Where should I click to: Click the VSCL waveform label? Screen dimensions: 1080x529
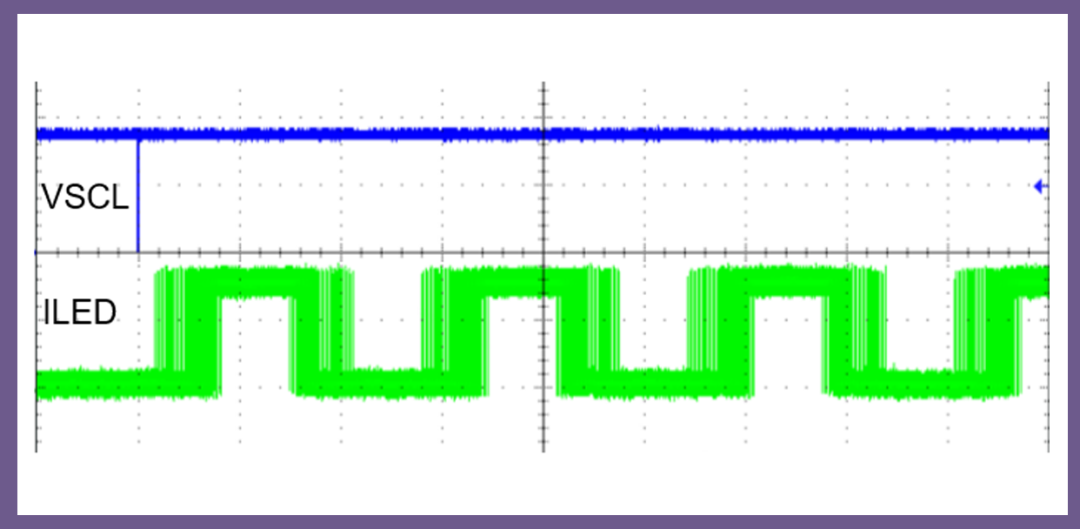(x=85, y=198)
